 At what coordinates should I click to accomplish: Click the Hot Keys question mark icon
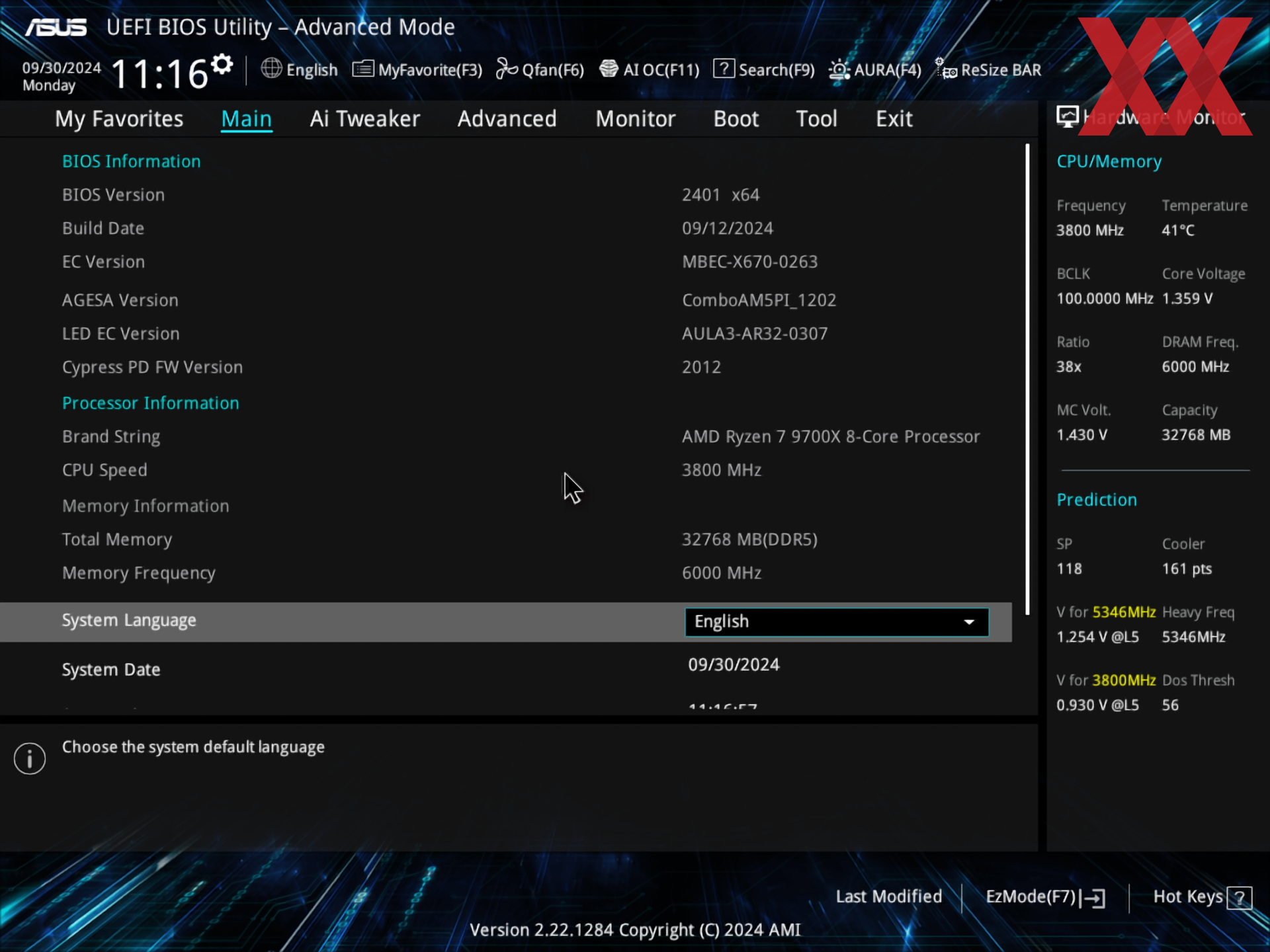click(1240, 898)
